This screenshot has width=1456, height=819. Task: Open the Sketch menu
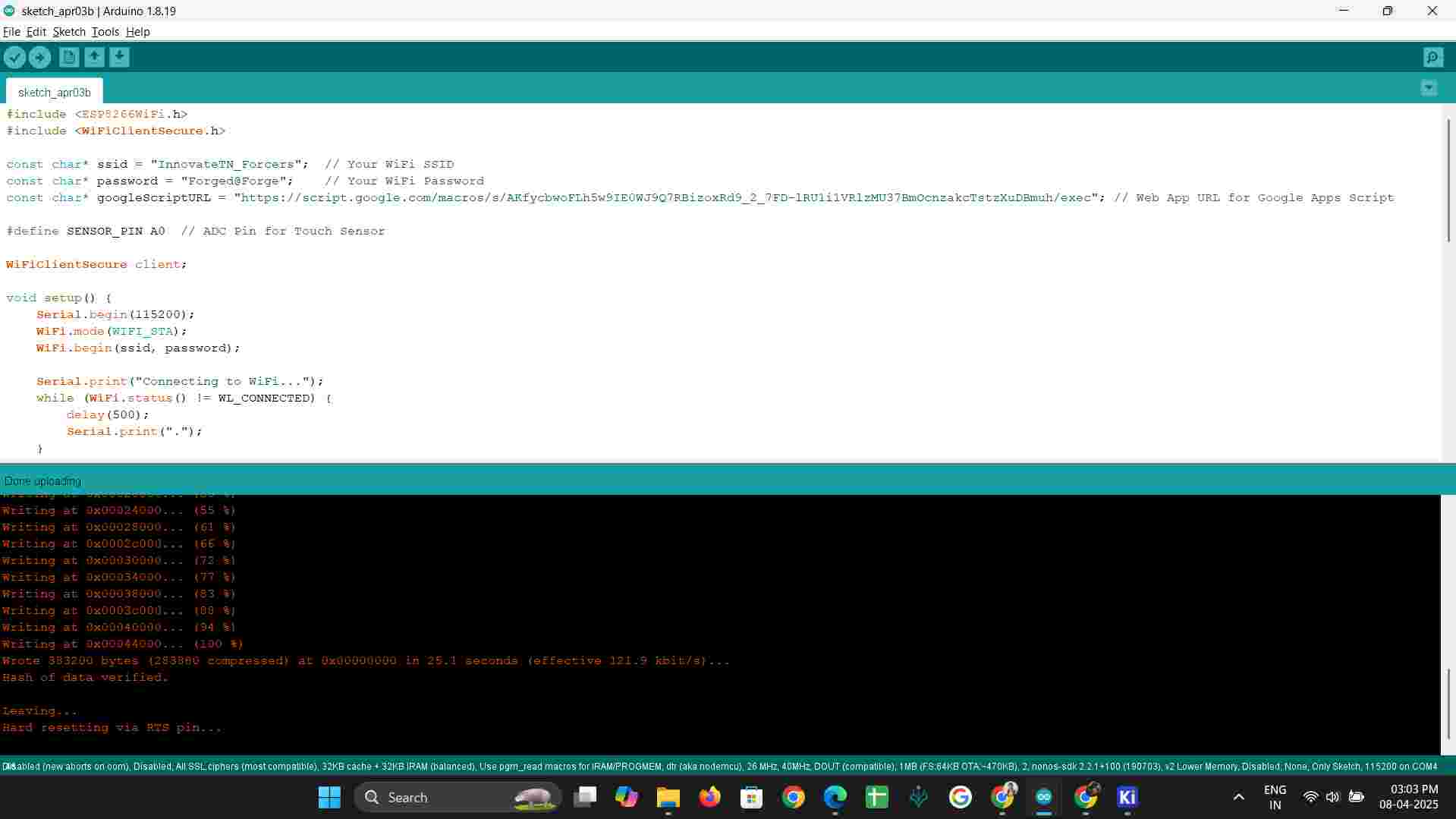tap(69, 32)
